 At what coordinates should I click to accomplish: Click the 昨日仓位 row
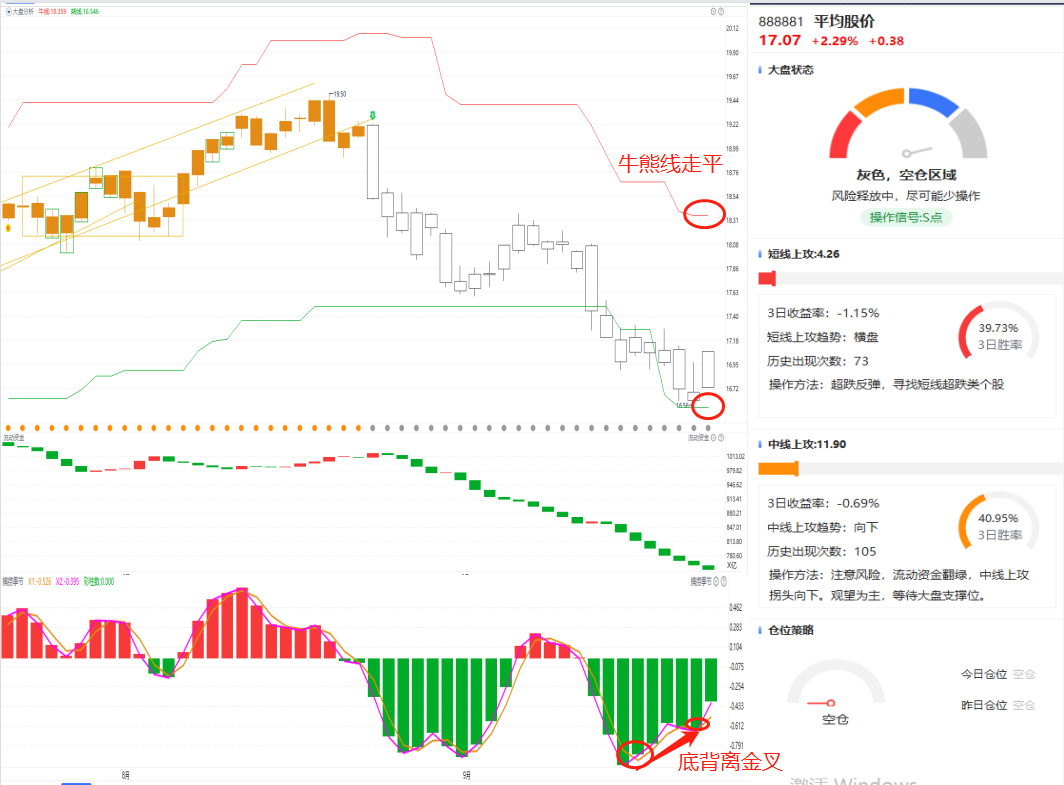point(998,706)
